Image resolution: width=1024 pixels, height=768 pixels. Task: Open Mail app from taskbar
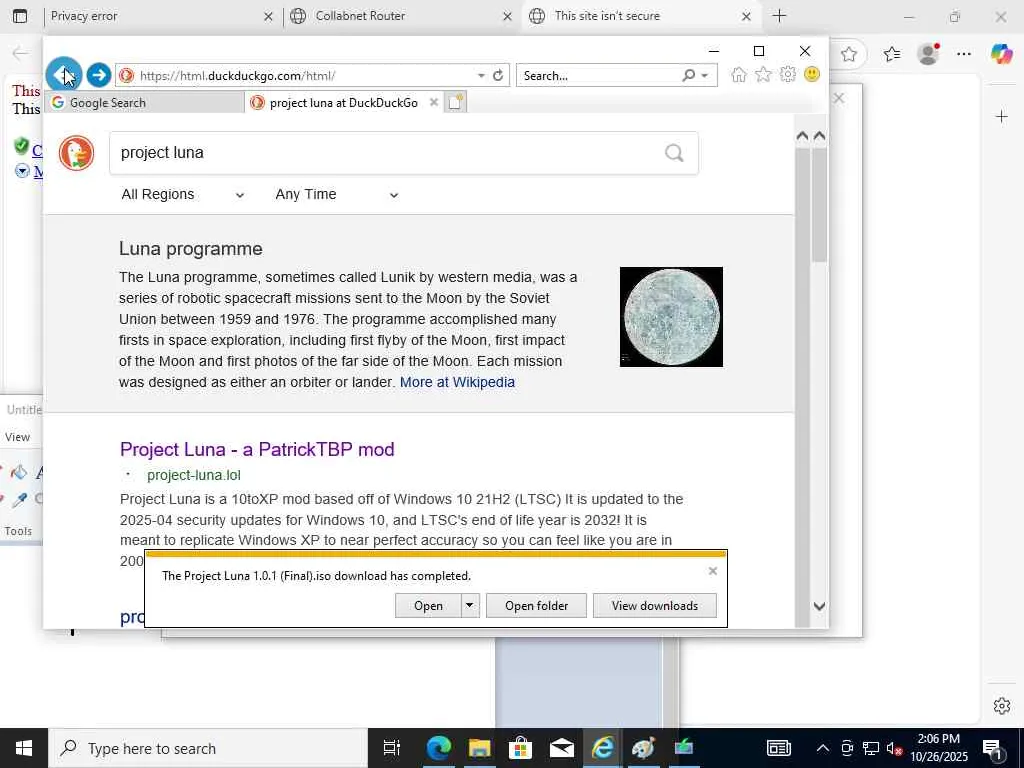562,748
